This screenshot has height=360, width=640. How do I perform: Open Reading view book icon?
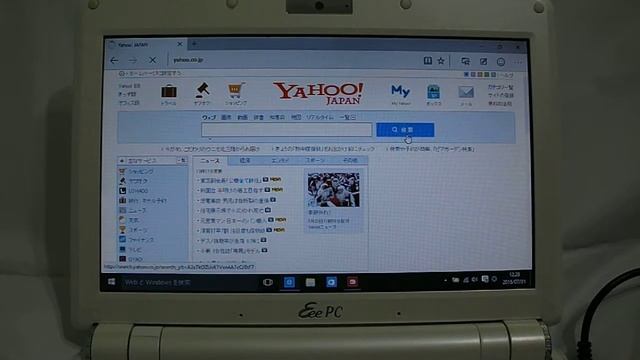(427, 61)
